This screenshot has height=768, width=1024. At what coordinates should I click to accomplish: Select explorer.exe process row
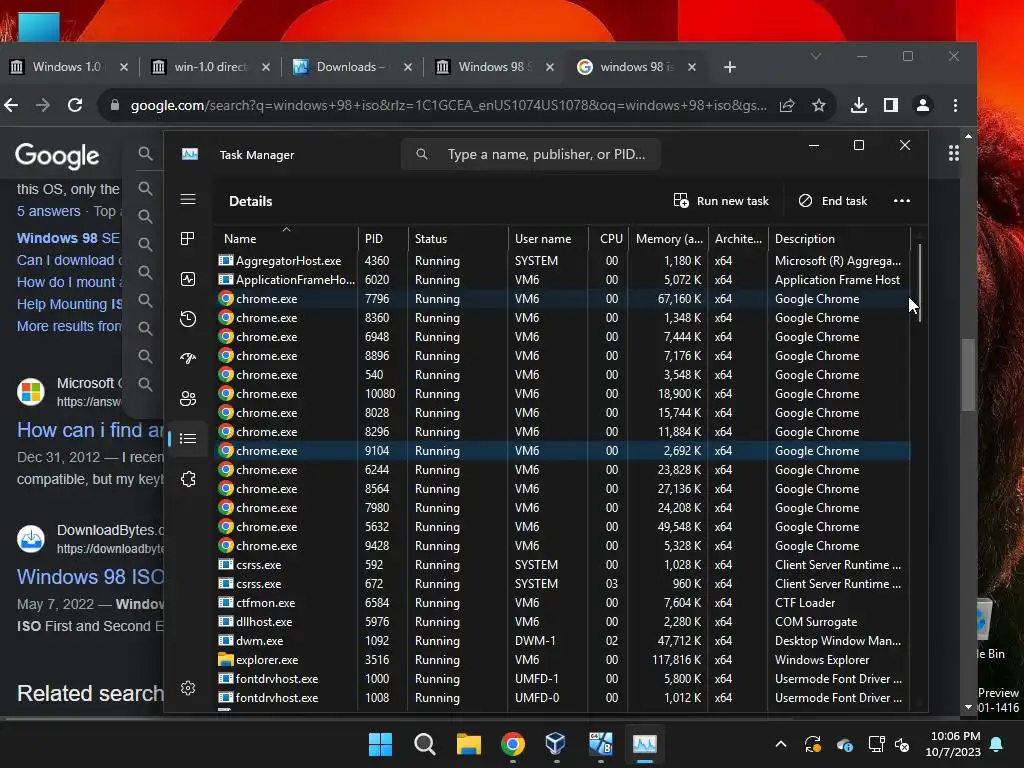[x=563, y=660]
